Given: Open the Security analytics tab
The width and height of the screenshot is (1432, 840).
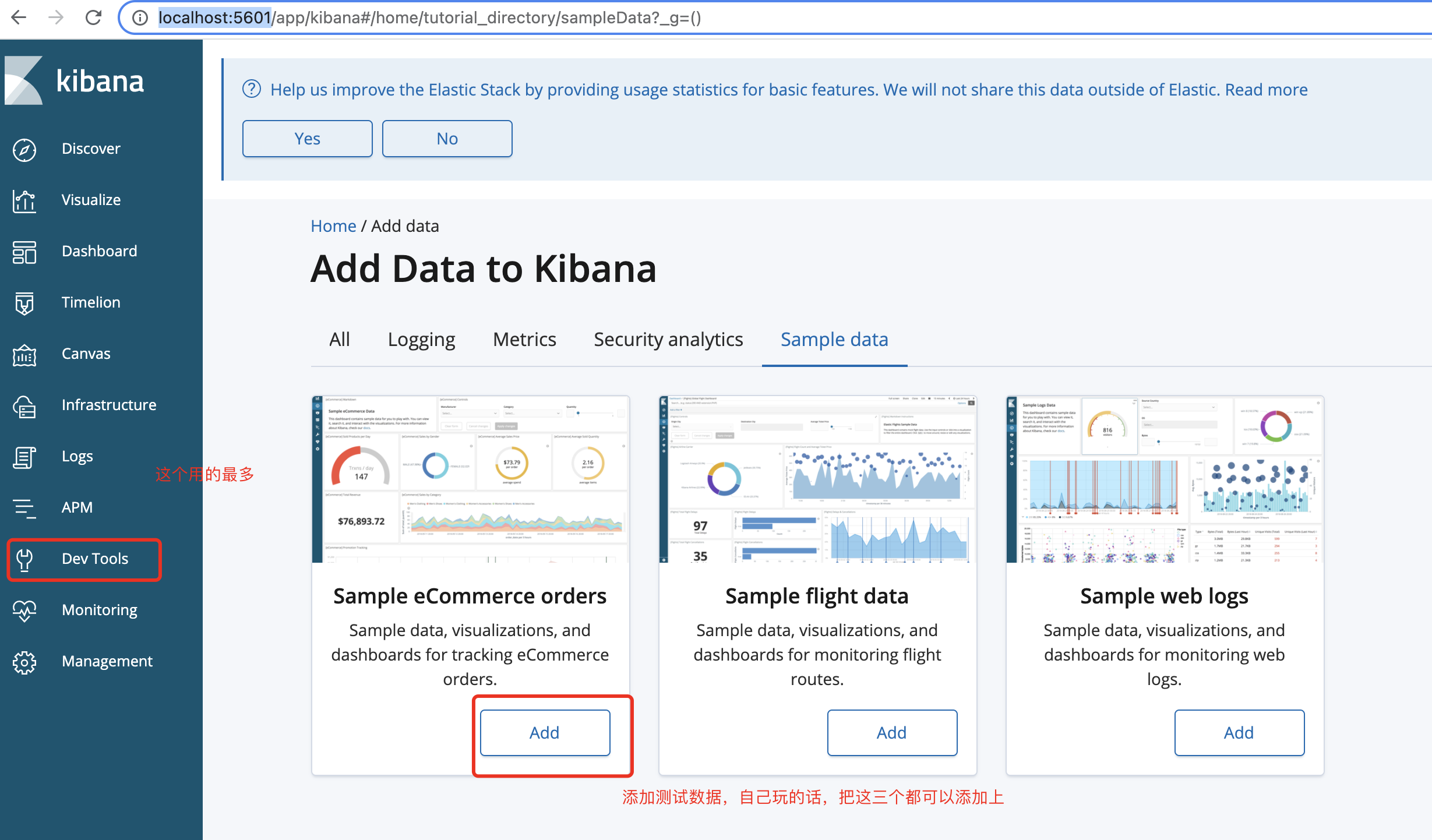Looking at the screenshot, I should click(668, 339).
